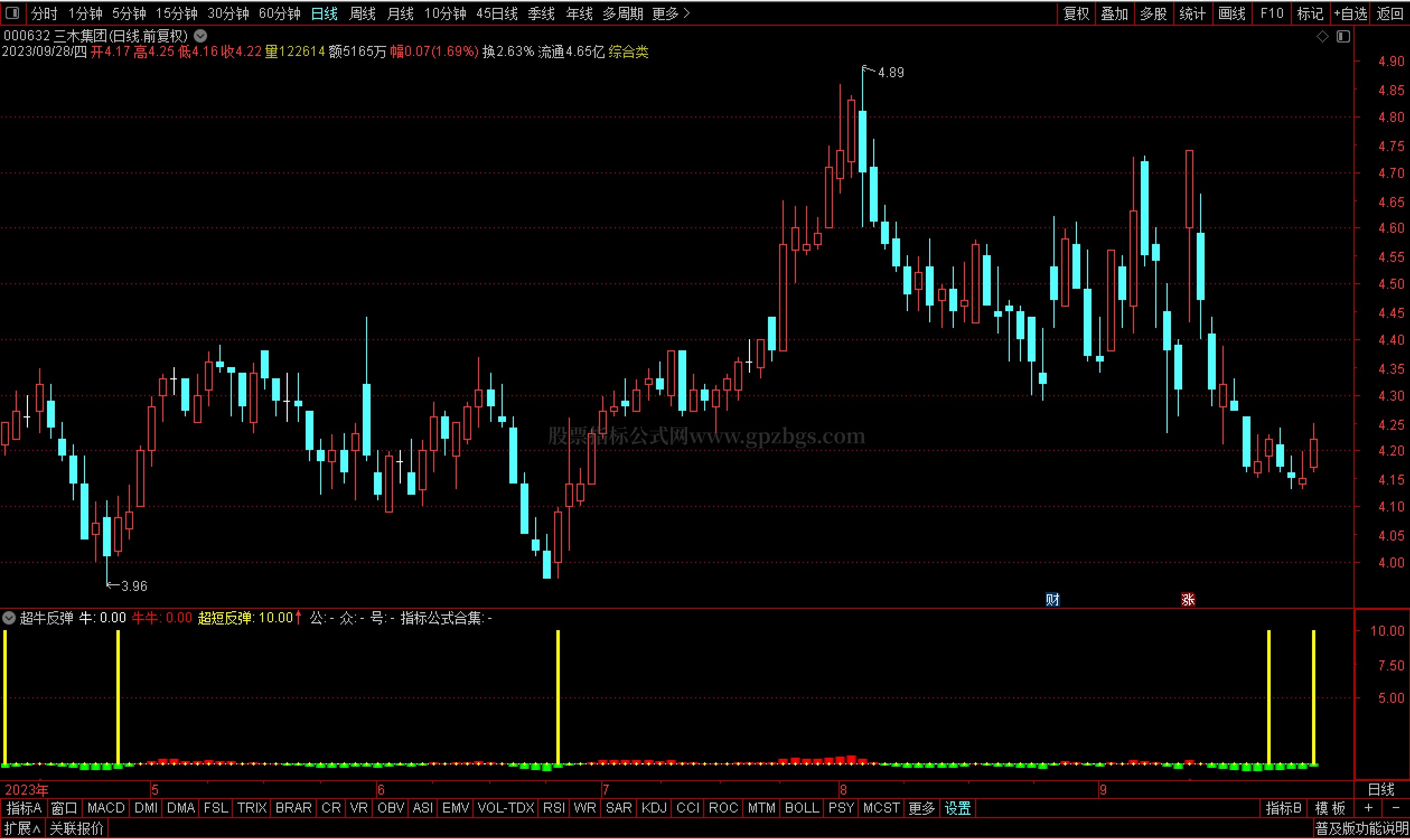This screenshot has width=1410, height=840.
Task: Click the minus zoom-out button at bottom right
Action: (x=1395, y=808)
